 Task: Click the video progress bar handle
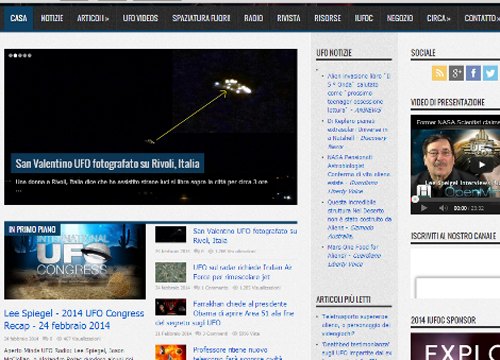click(x=415, y=199)
